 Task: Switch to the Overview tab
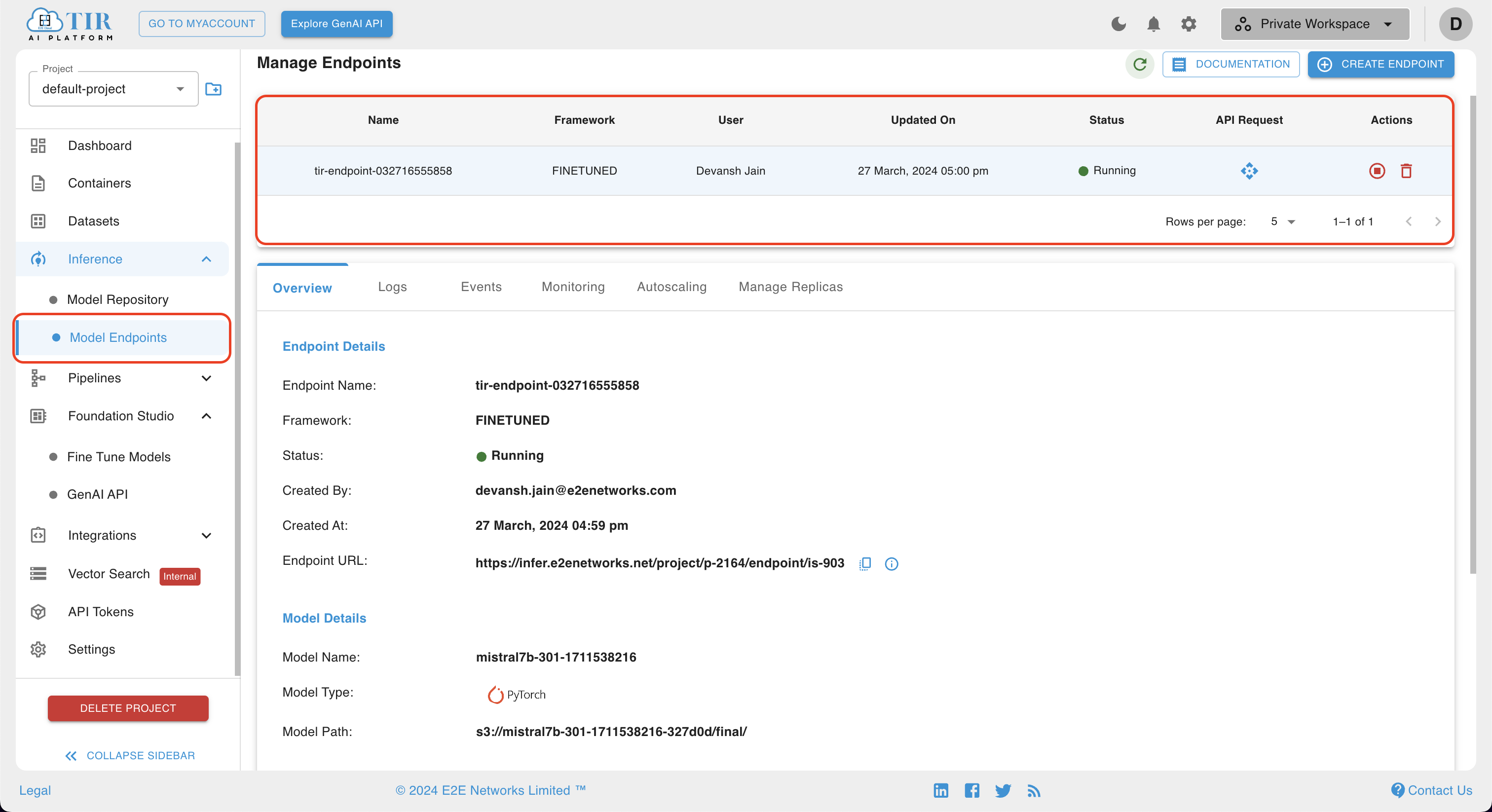pyautogui.click(x=302, y=288)
